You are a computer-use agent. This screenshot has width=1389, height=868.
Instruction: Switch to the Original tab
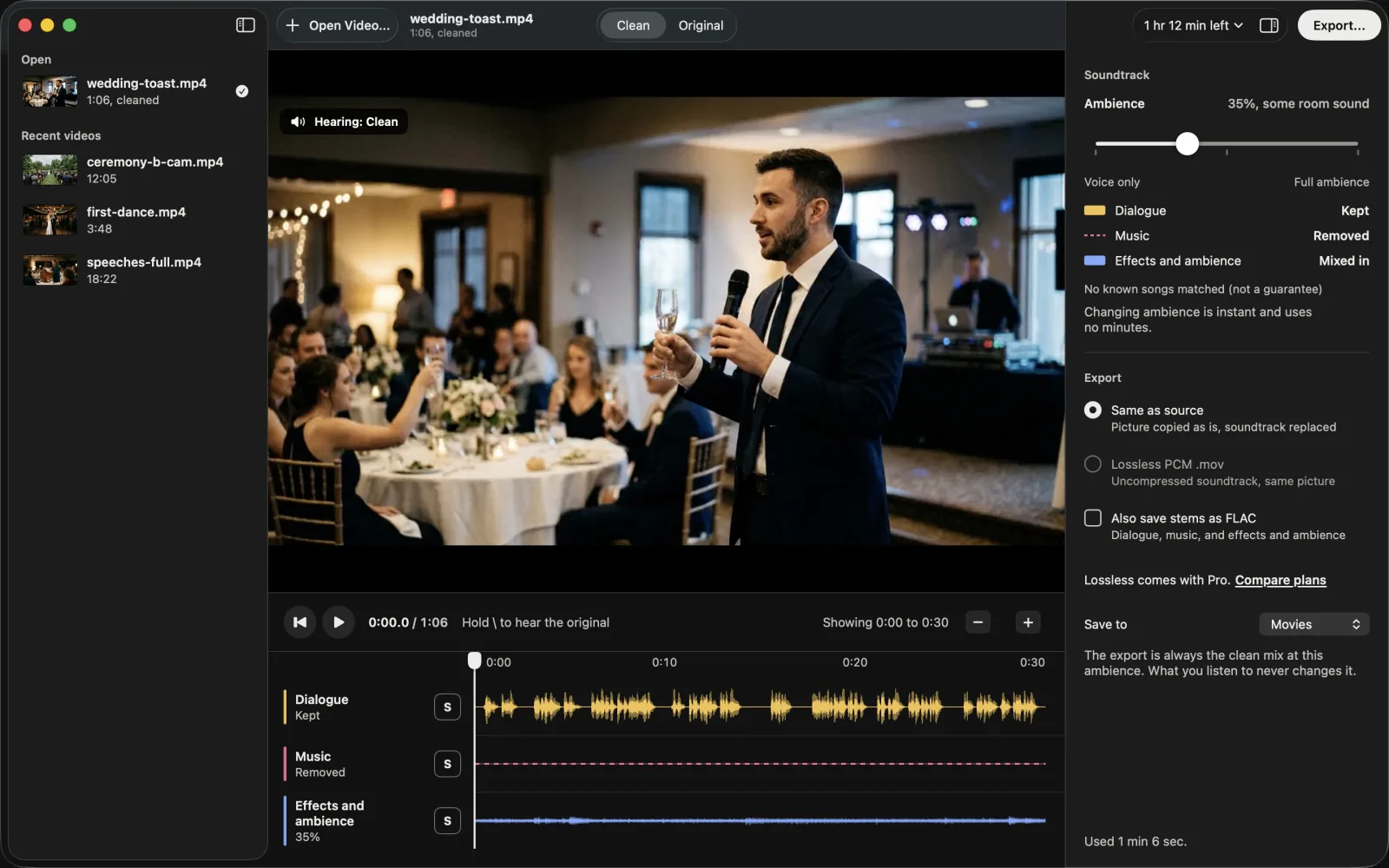click(x=701, y=25)
